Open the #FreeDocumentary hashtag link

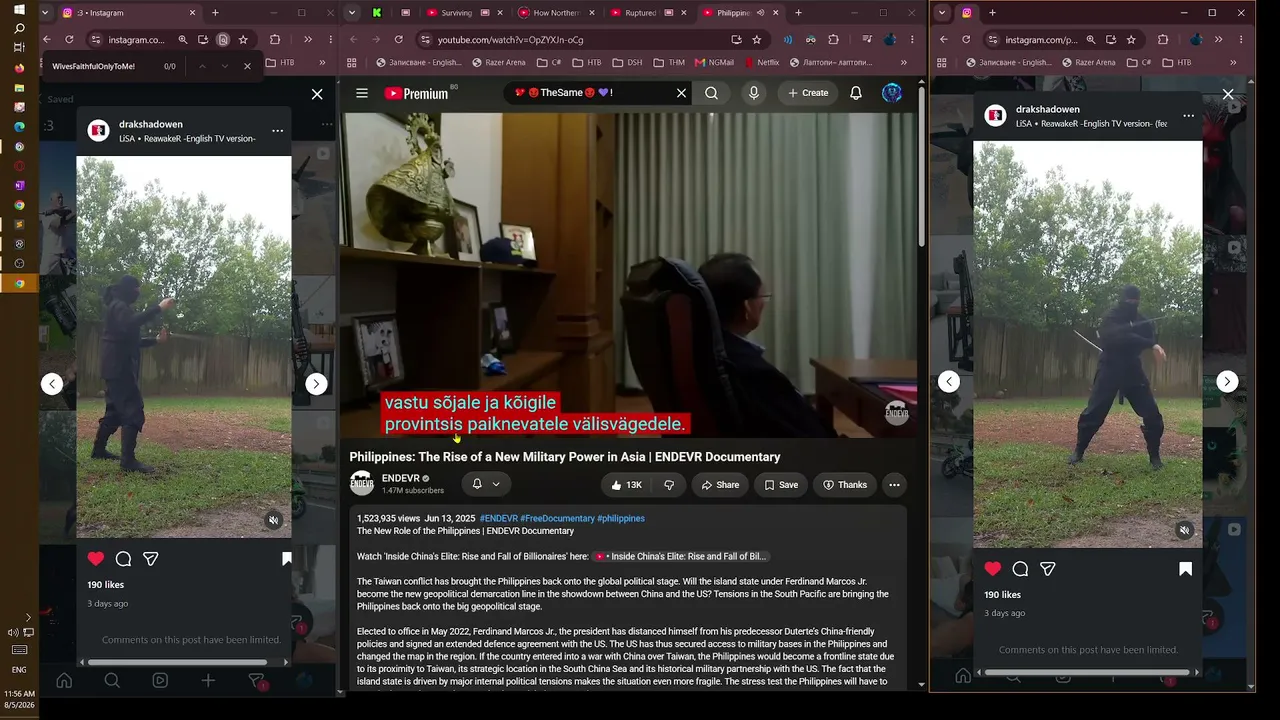point(557,518)
